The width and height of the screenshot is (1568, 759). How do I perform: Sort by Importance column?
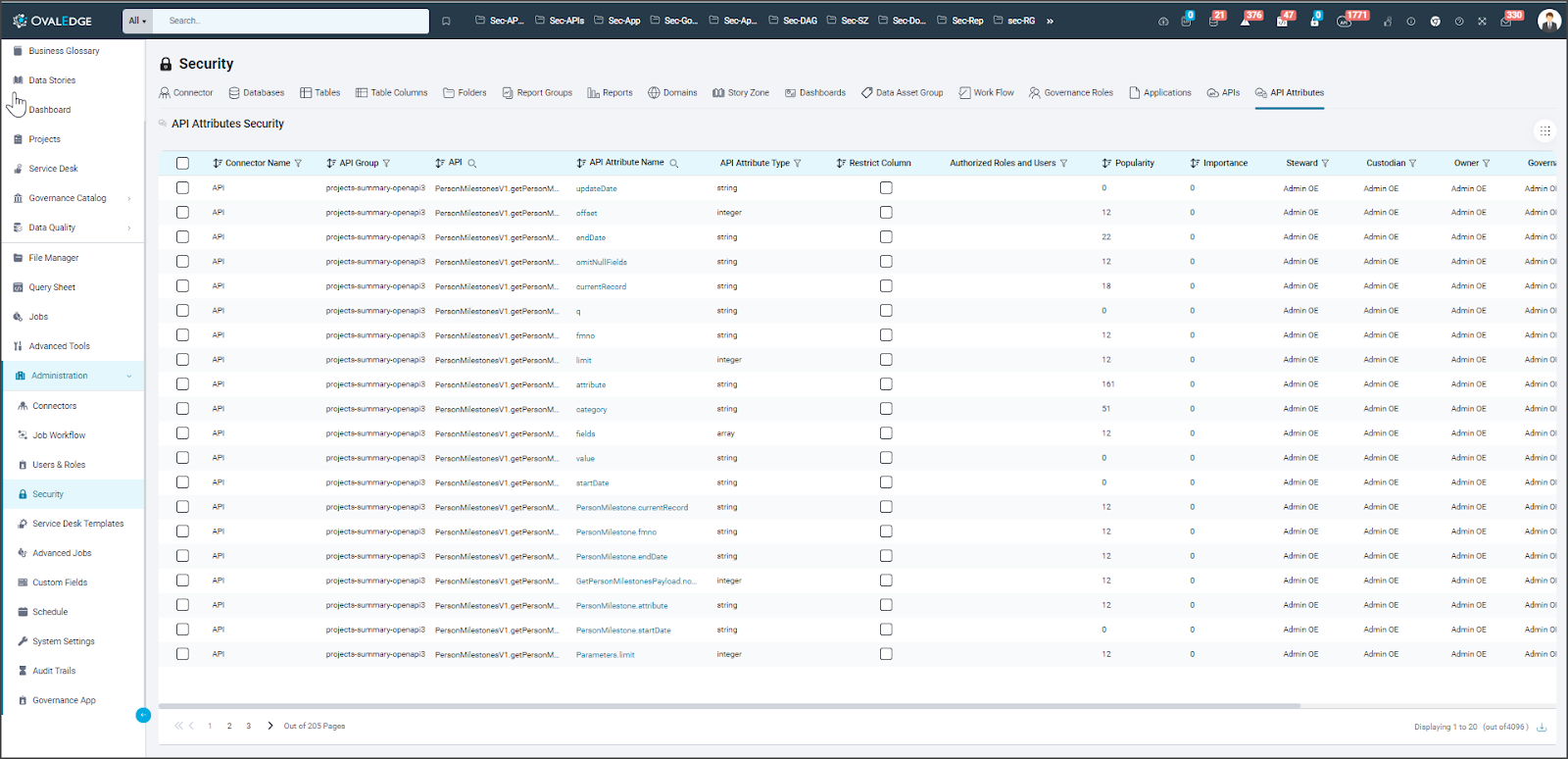click(1195, 164)
